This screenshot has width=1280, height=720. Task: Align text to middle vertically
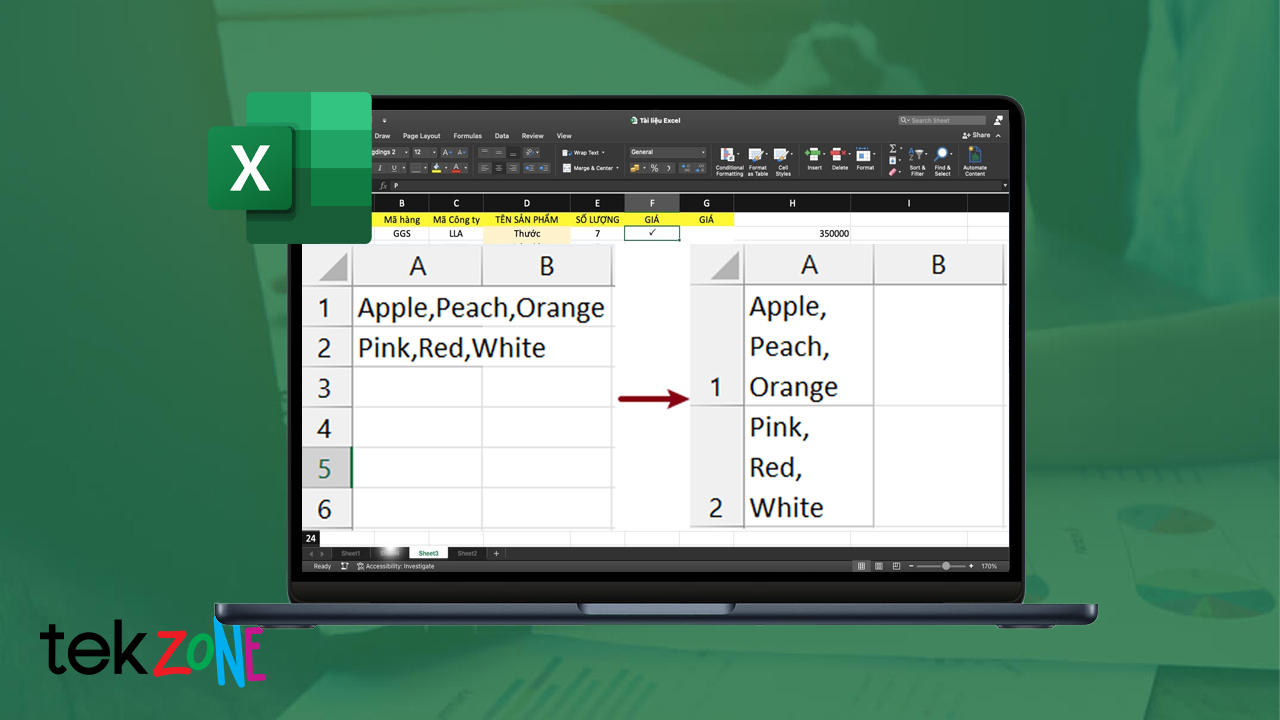tap(499, 152)
